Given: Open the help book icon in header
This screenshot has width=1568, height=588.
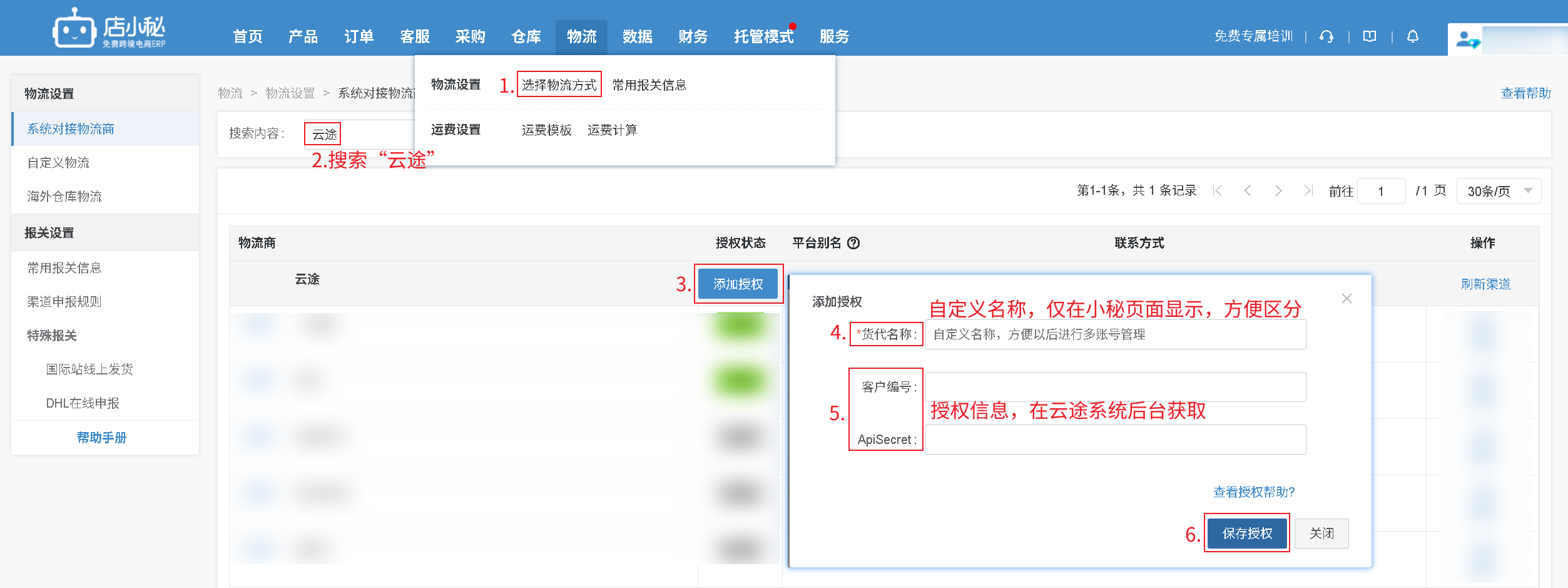Looking at the screenshot, I should (1370, 36).
